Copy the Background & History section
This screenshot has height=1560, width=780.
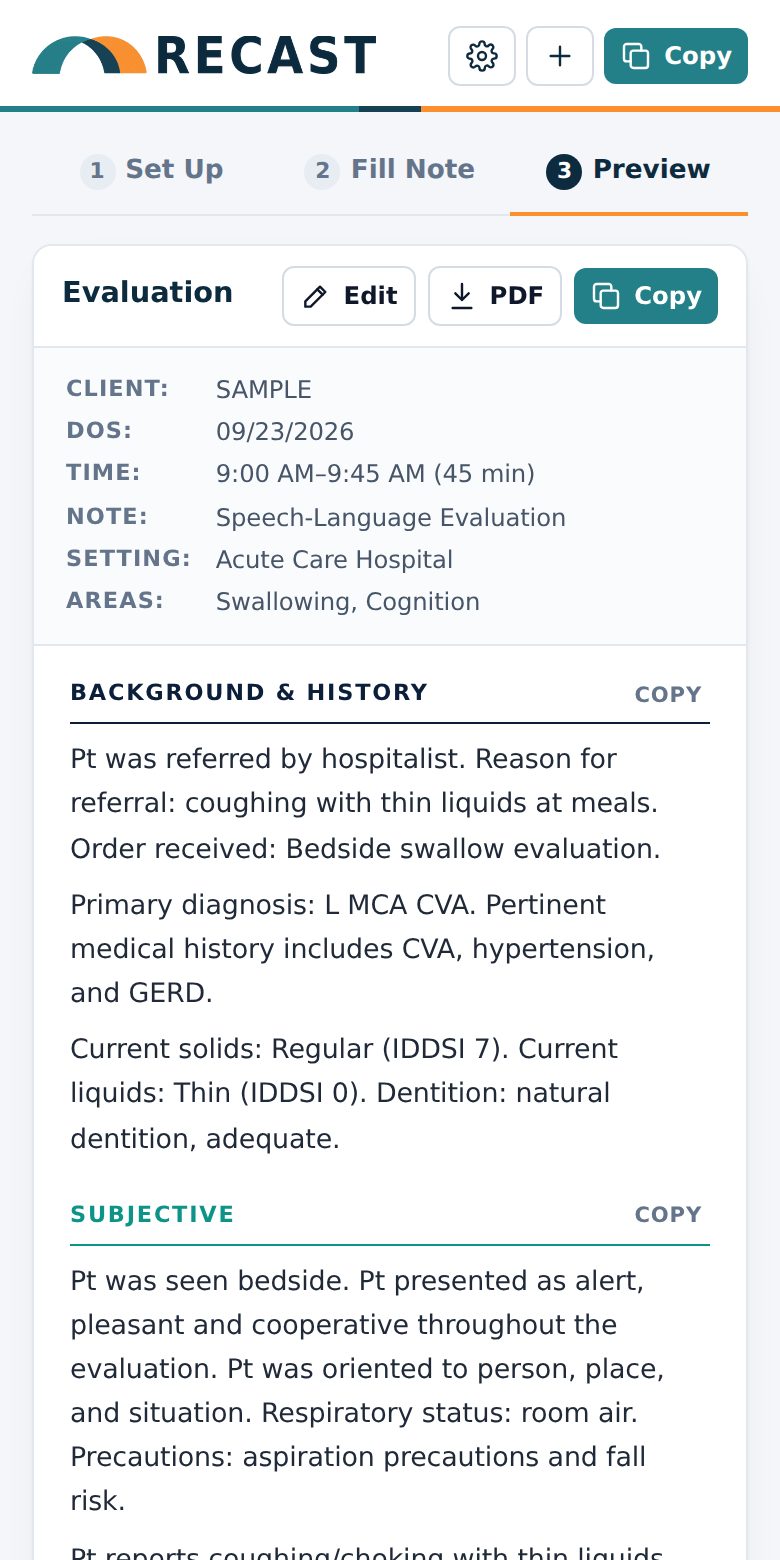click(x=668, y=694)
